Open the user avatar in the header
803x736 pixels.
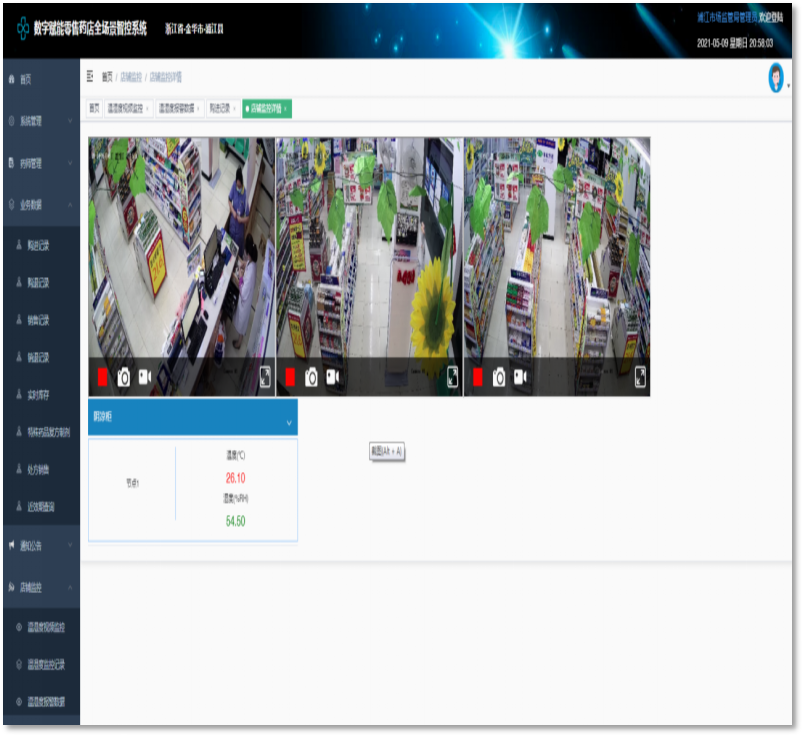(x=776, y=78)
